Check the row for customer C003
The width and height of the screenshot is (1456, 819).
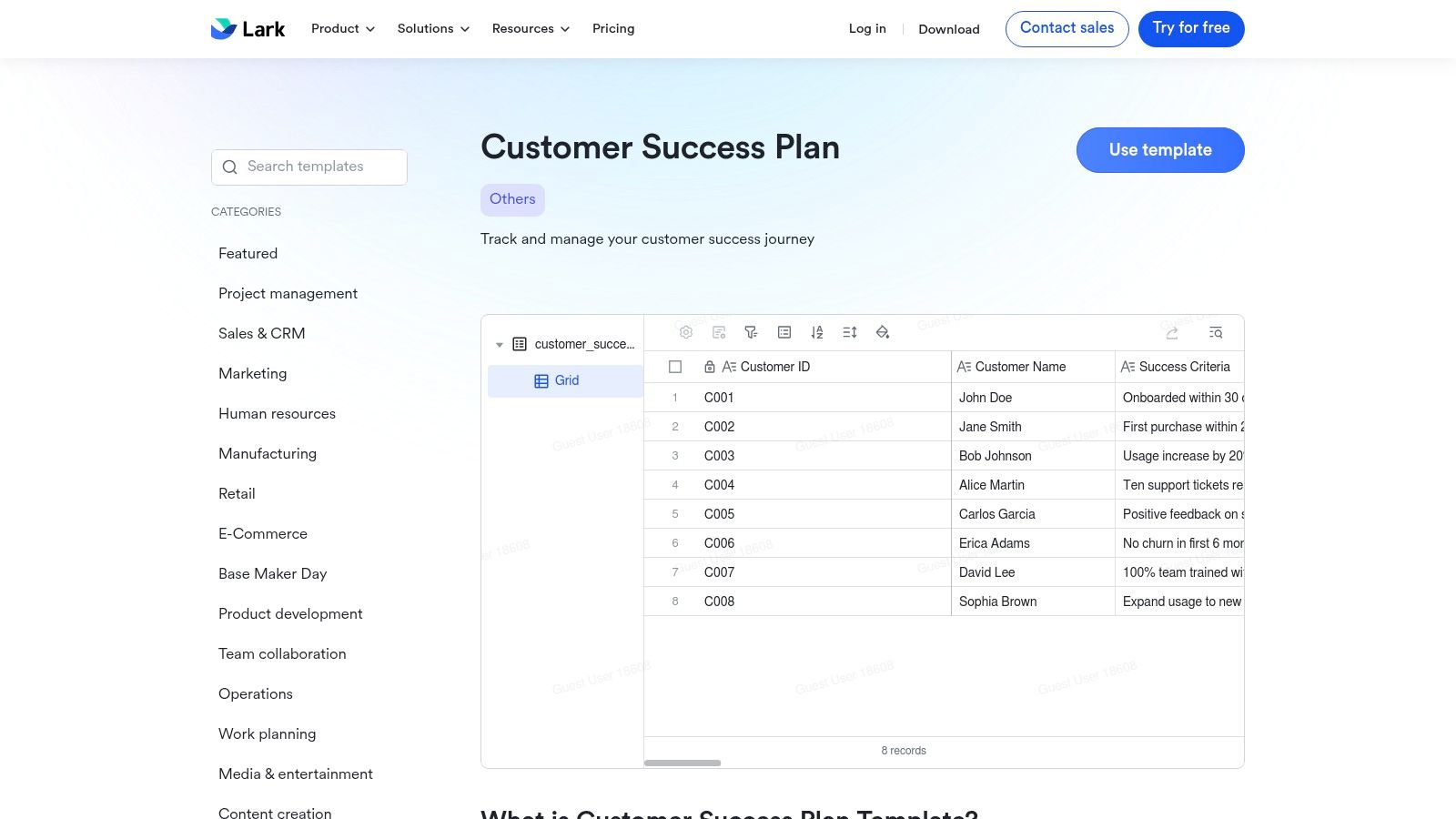(x=675, y=455)
